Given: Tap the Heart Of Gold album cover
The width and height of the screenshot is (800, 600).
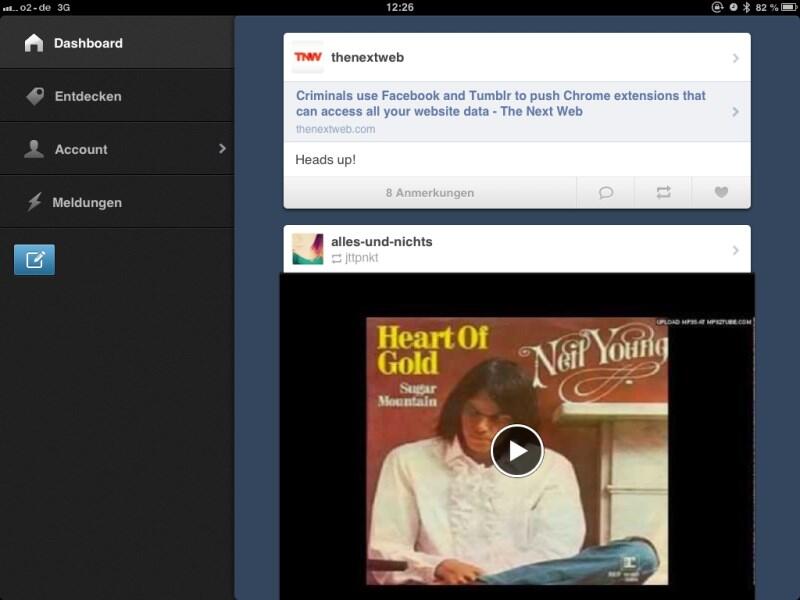Looking at the screenshot, I should [517, 451].
